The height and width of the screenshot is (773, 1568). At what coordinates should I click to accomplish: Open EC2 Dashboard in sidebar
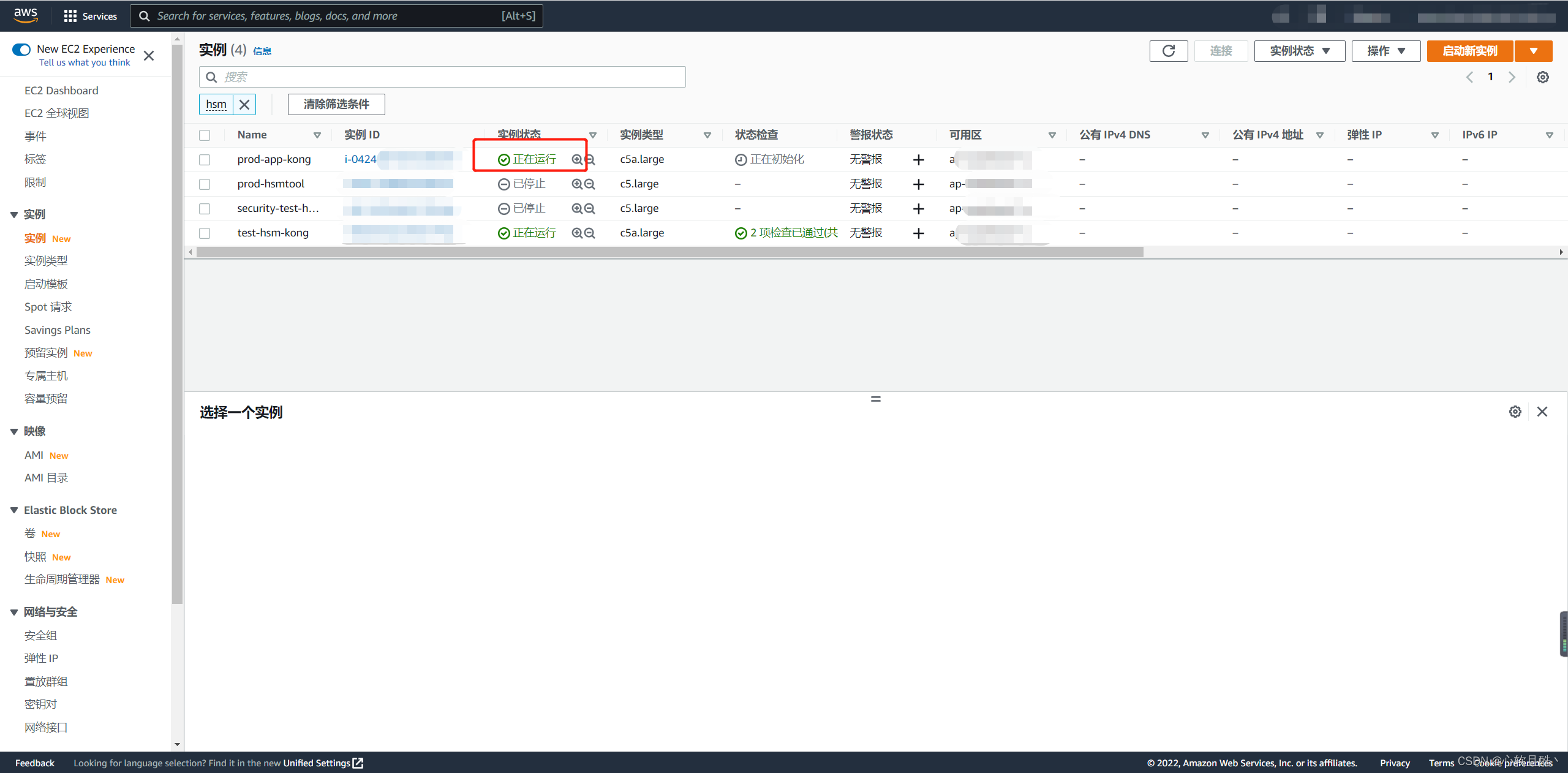coord(61,91)
